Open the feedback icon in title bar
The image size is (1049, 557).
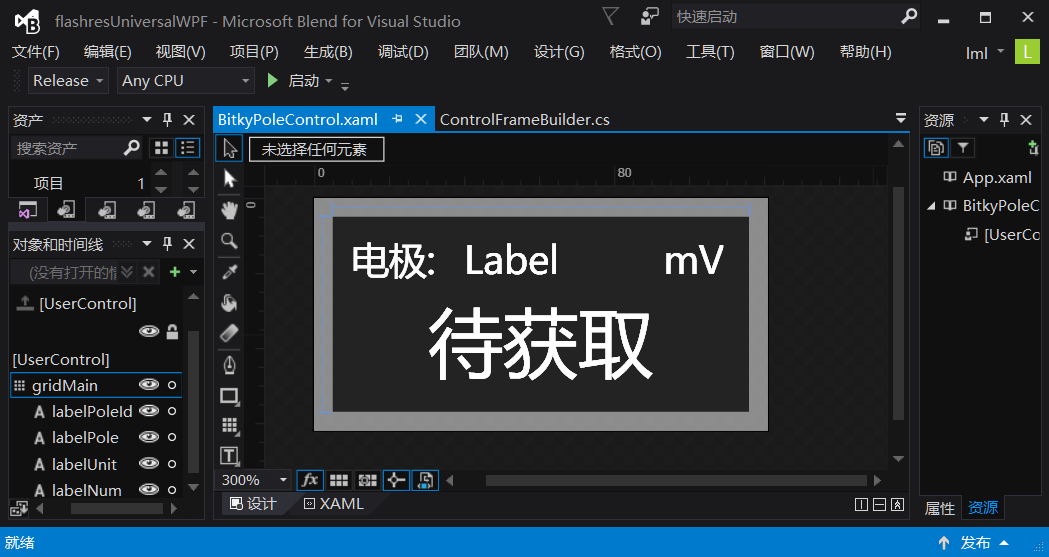point(649,17)
